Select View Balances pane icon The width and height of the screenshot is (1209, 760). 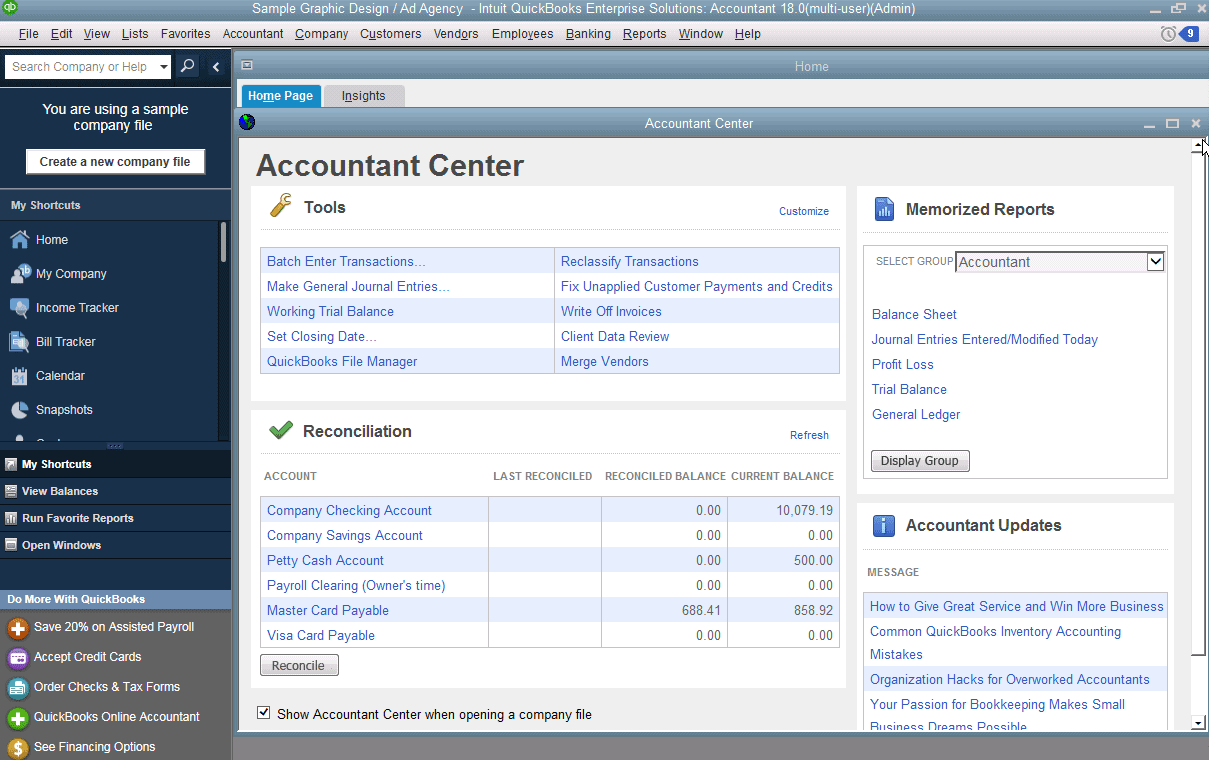point(11,492)
